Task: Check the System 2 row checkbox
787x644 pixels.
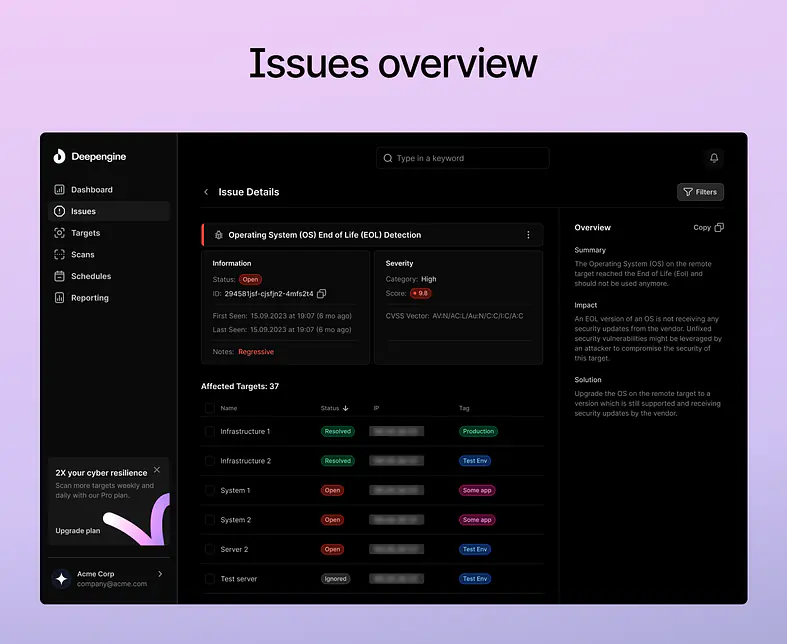Action: point(210,520)
